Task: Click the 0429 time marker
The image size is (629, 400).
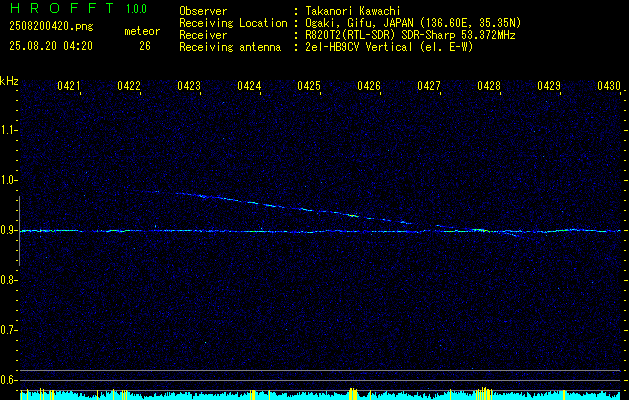Action: [x=549, y=85]
